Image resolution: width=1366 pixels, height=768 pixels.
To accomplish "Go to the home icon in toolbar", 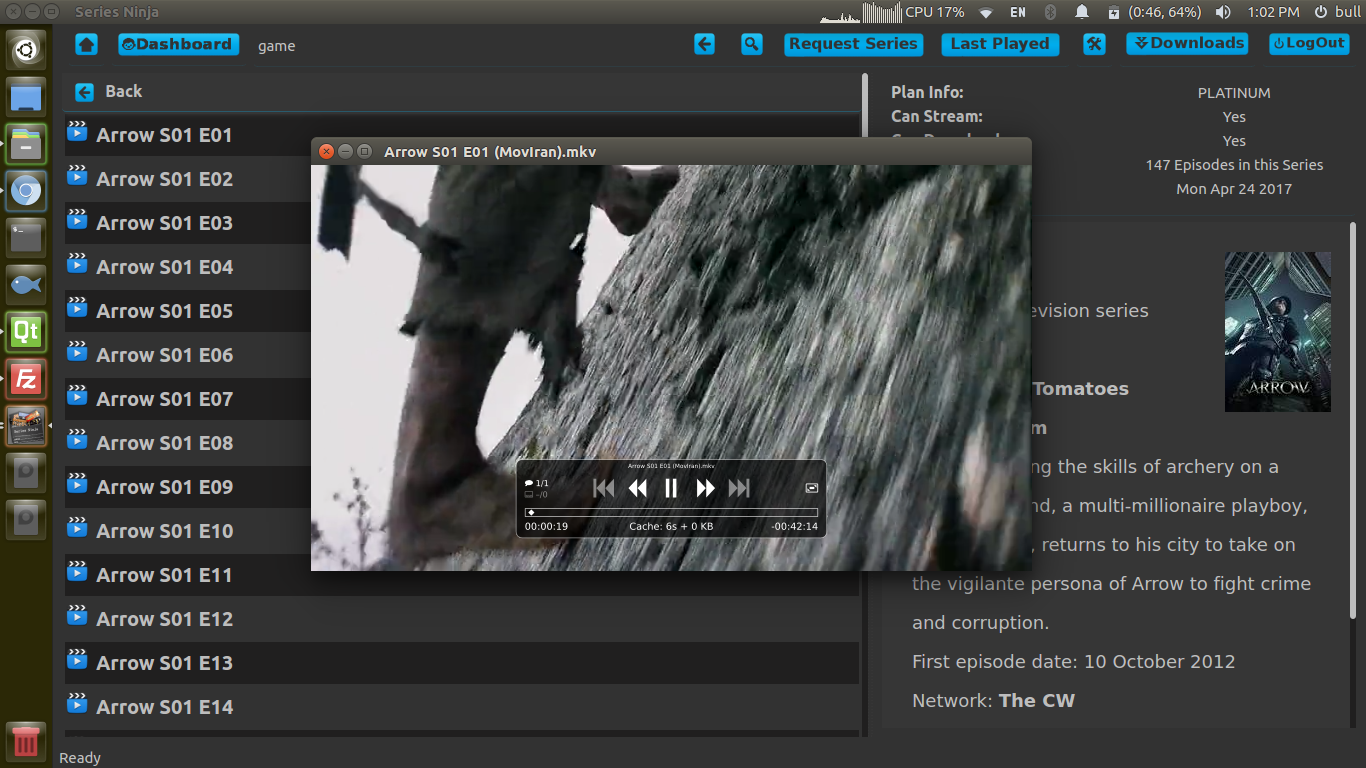I will pos(86,44).
